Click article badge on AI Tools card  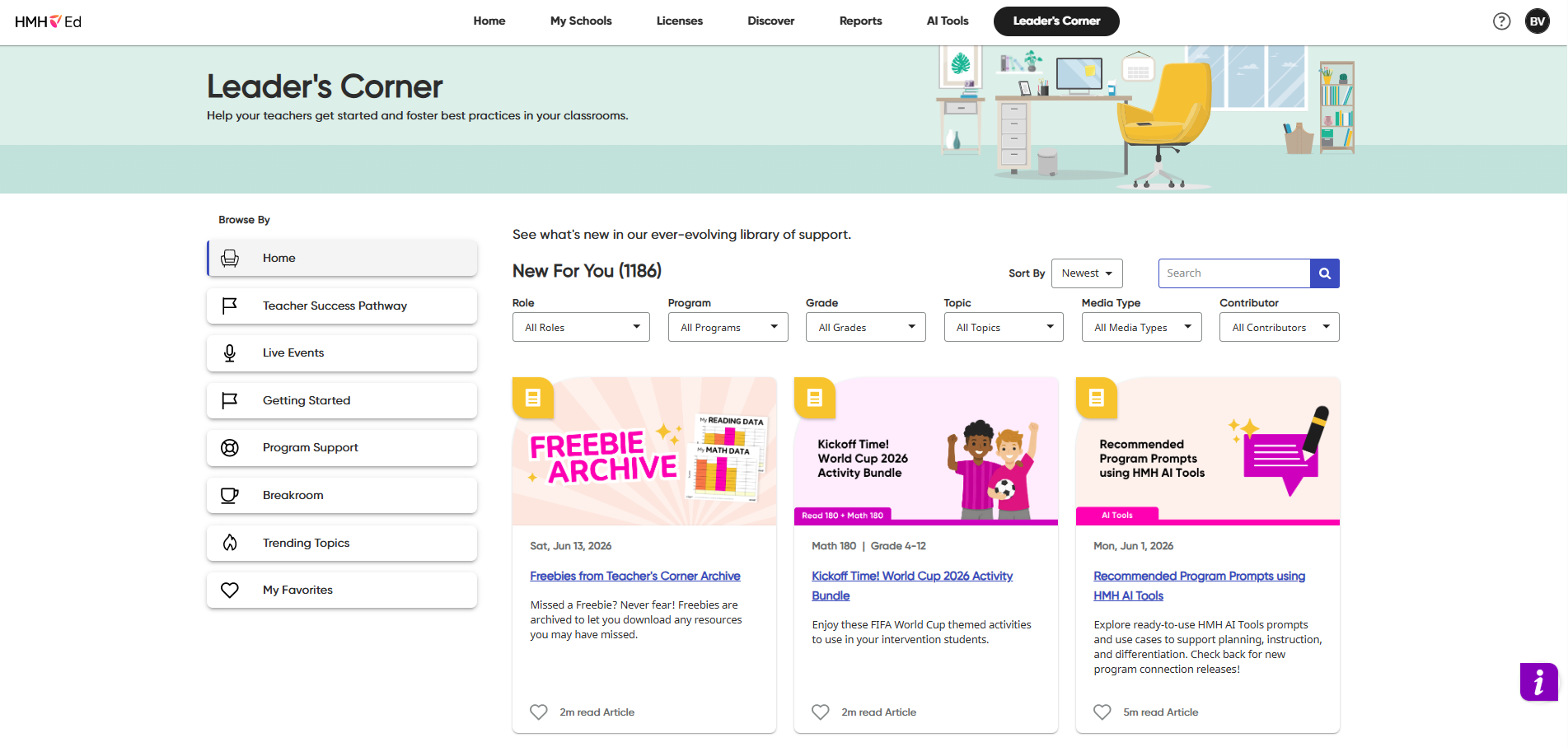tap(1097, 398)
